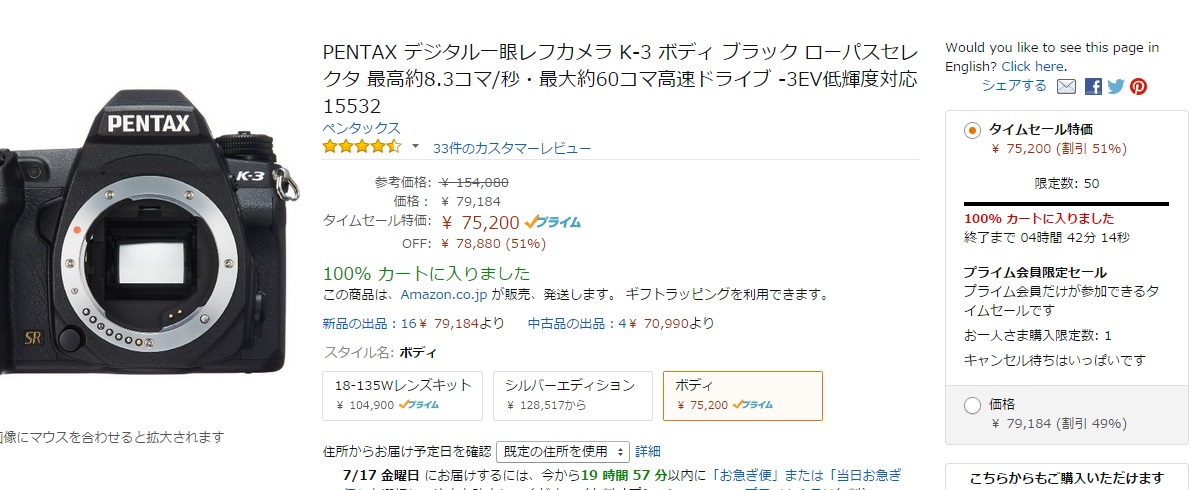Viewport: 1198px width, 490px height.
Task: Share the product on Twitter
Action: (x=1116, y=86)
